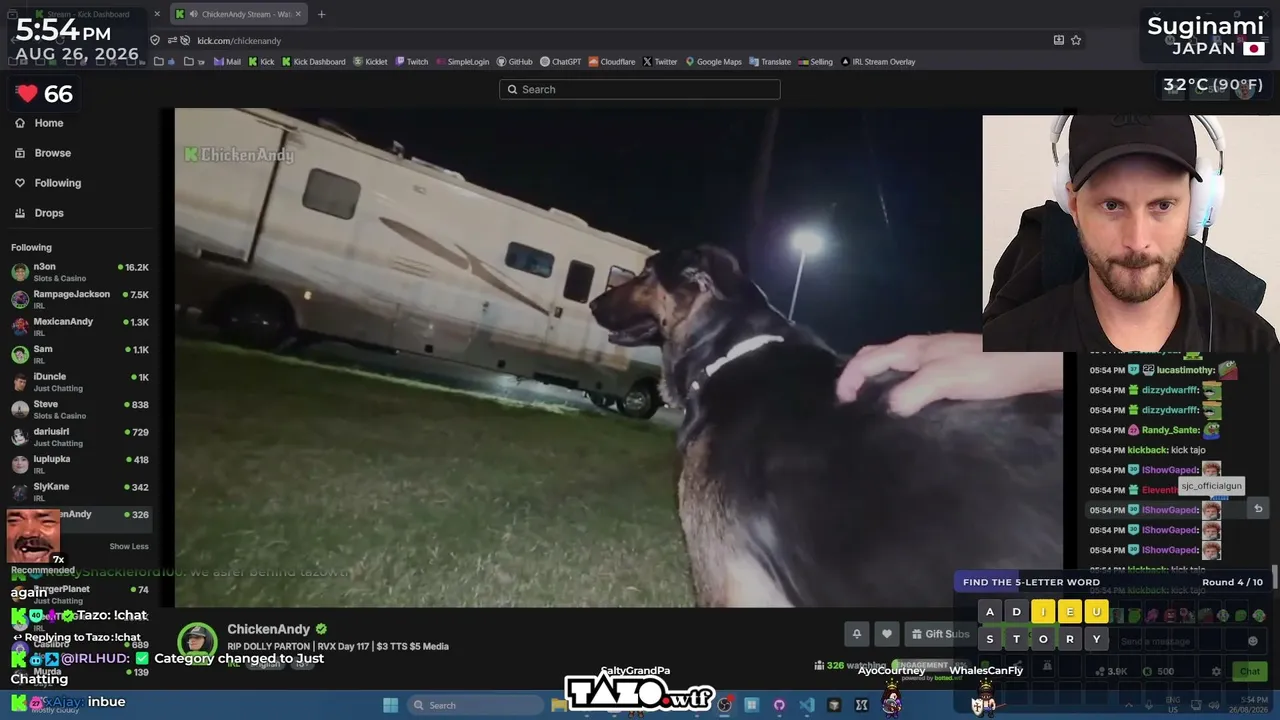Open luplupka's channel in Following list
The width and height of the screenshot is (1280, 720).
(80, 464)
